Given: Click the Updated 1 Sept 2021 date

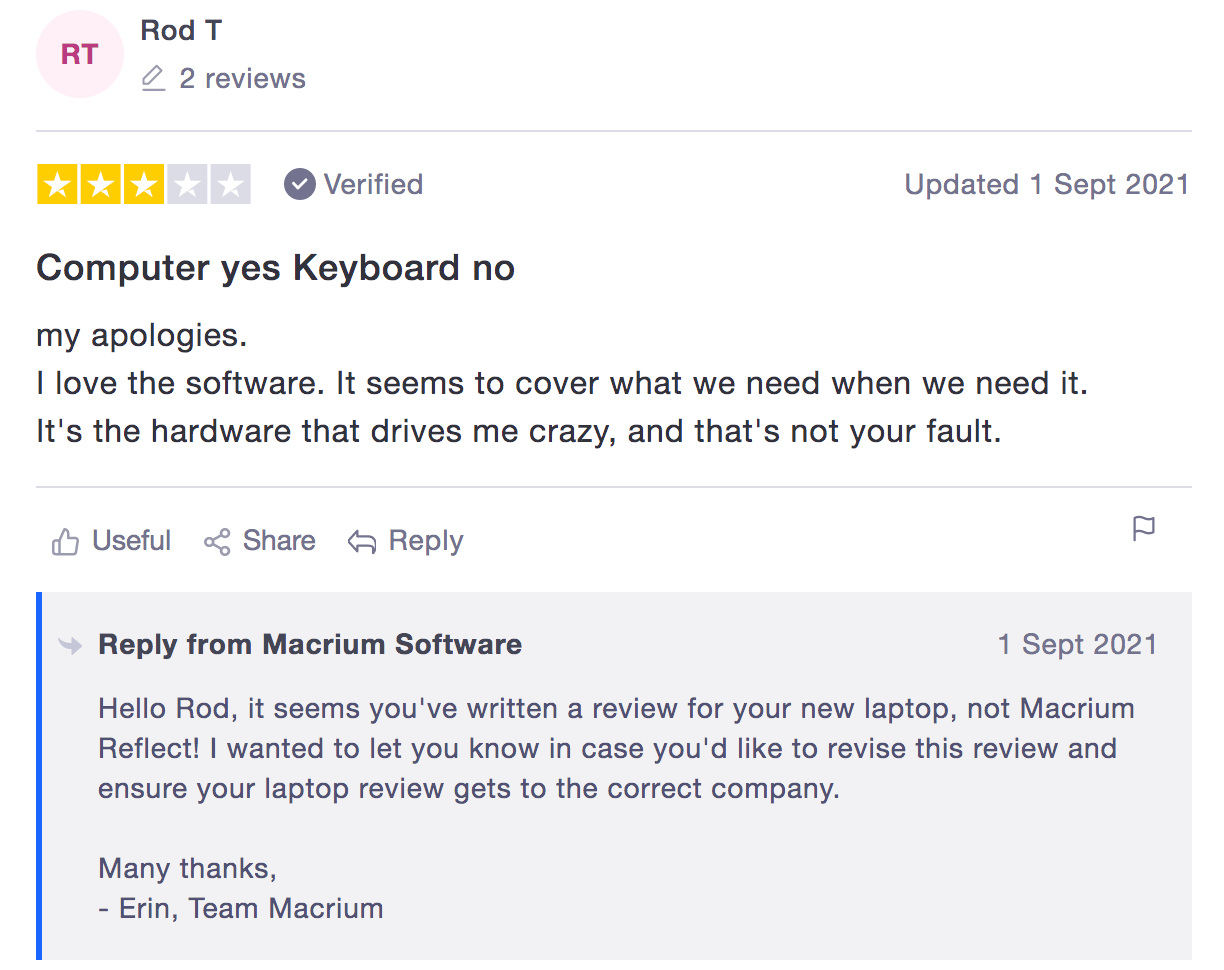Looking at the screenshot, I should [x=1047, y=184].
